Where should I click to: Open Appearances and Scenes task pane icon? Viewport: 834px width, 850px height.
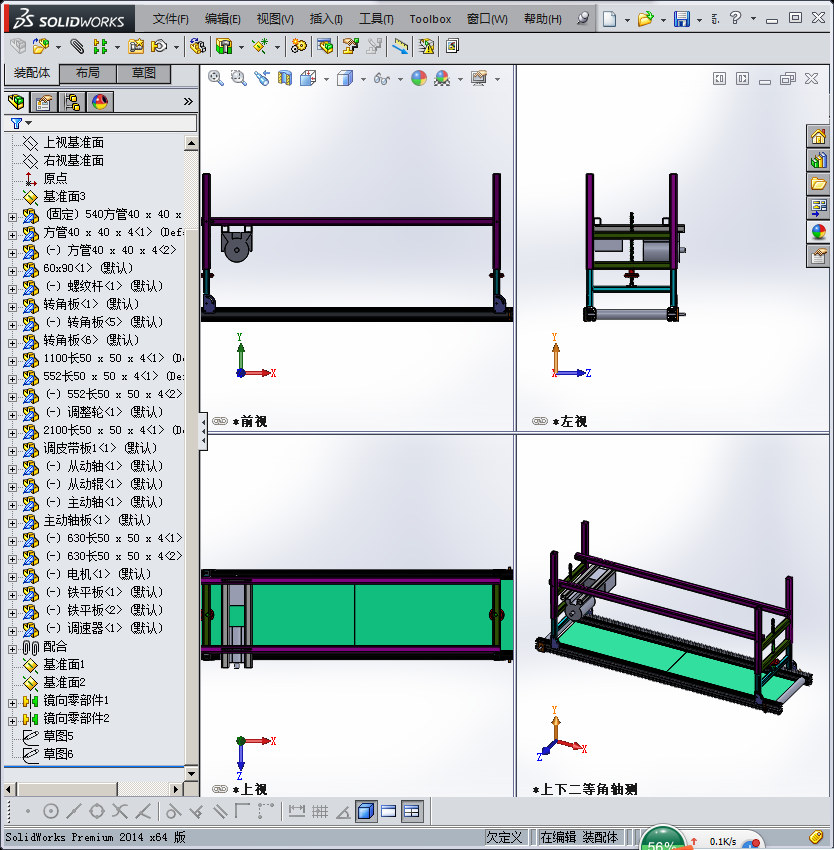pos(818,233)
